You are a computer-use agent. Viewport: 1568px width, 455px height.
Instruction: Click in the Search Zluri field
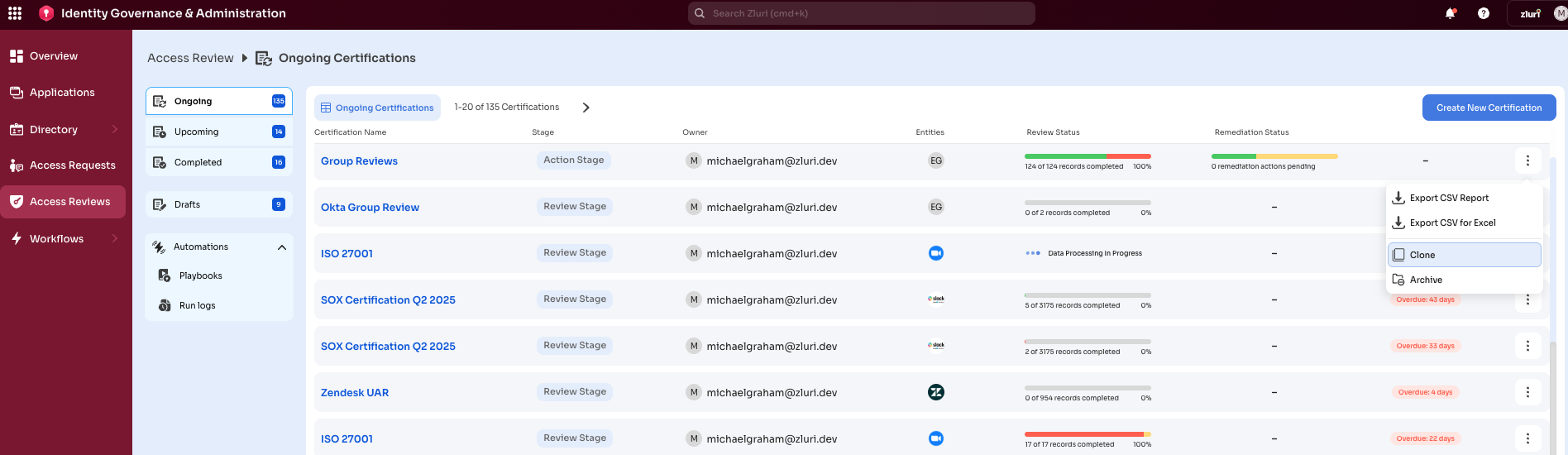pyautogui.click(x=862, y=13)
